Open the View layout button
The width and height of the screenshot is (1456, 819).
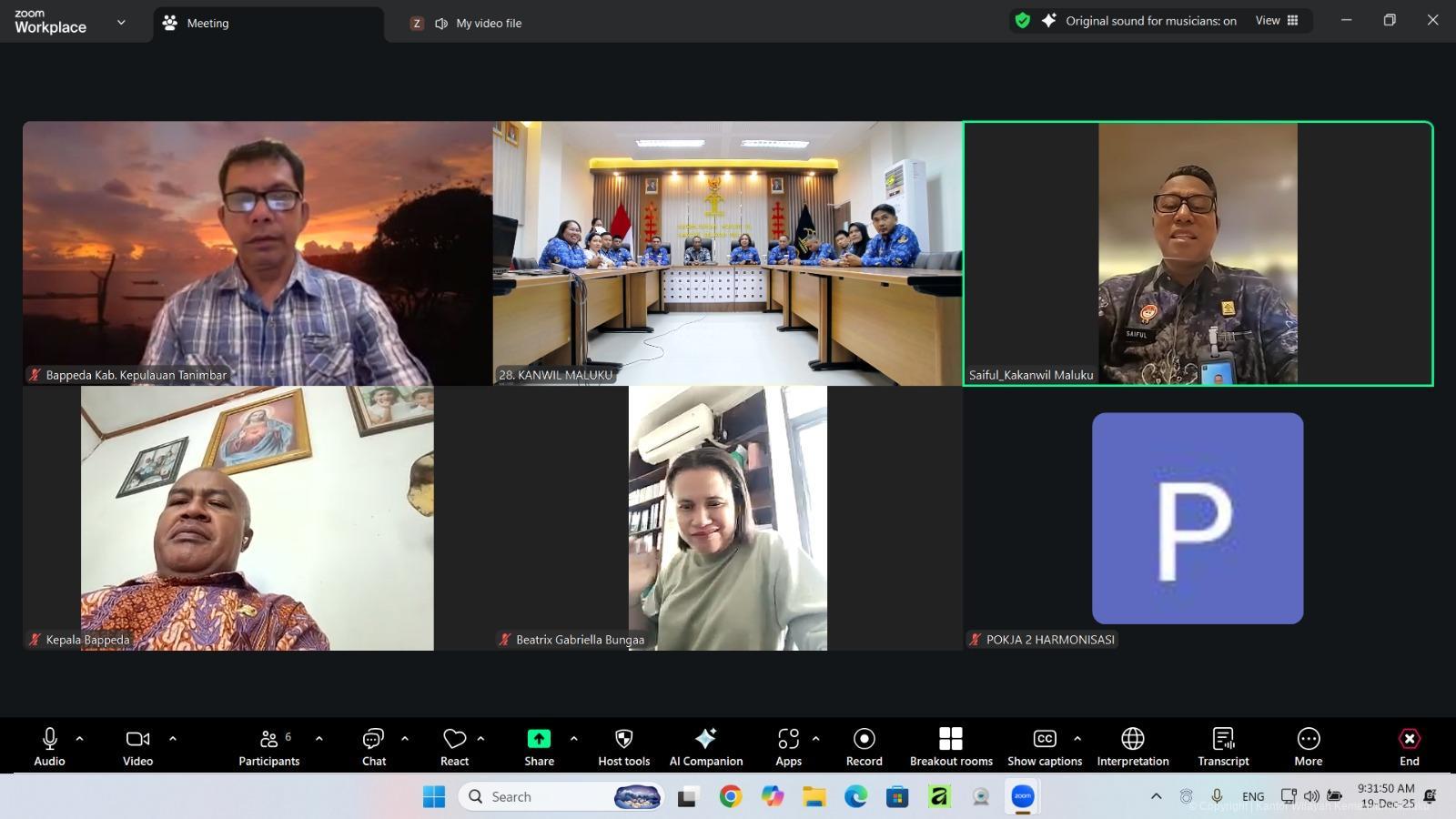click(1277, 21)
